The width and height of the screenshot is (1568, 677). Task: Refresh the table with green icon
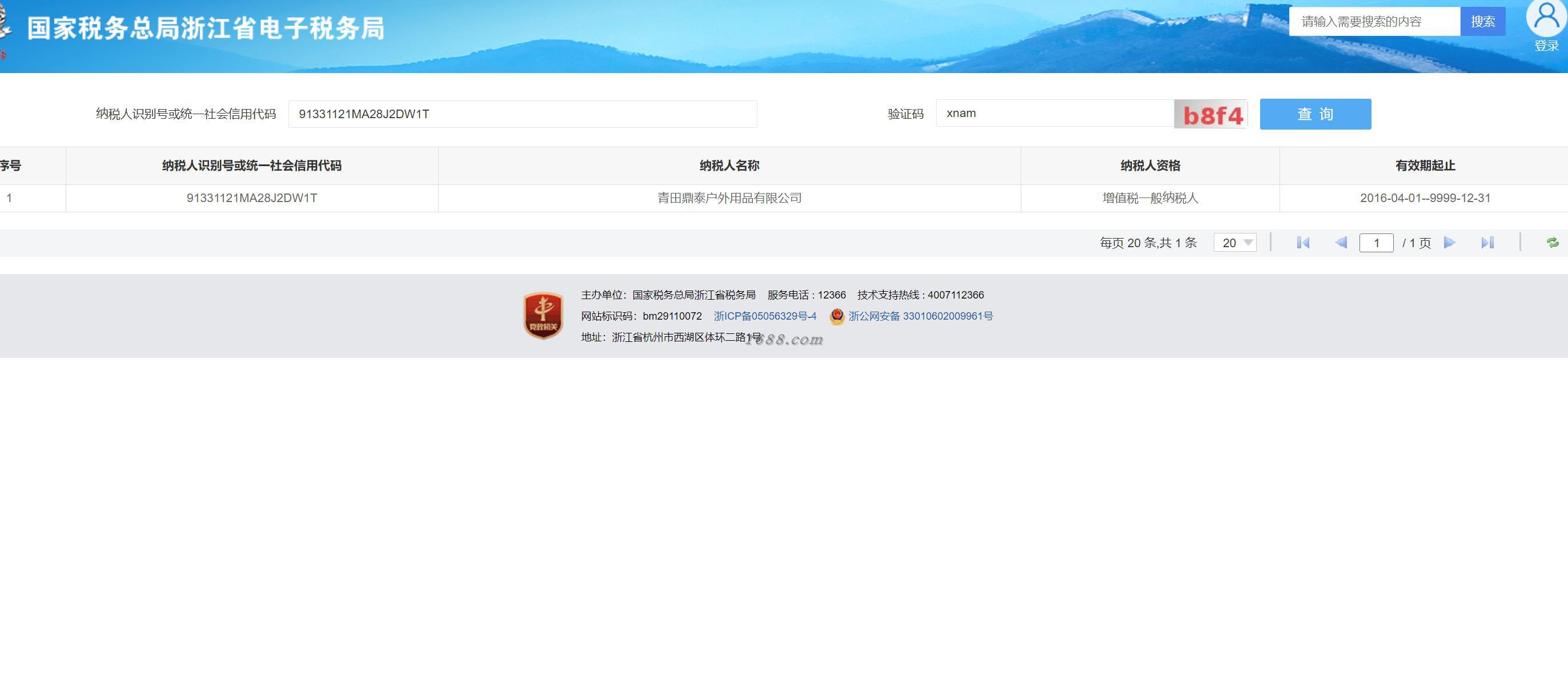1552,243
